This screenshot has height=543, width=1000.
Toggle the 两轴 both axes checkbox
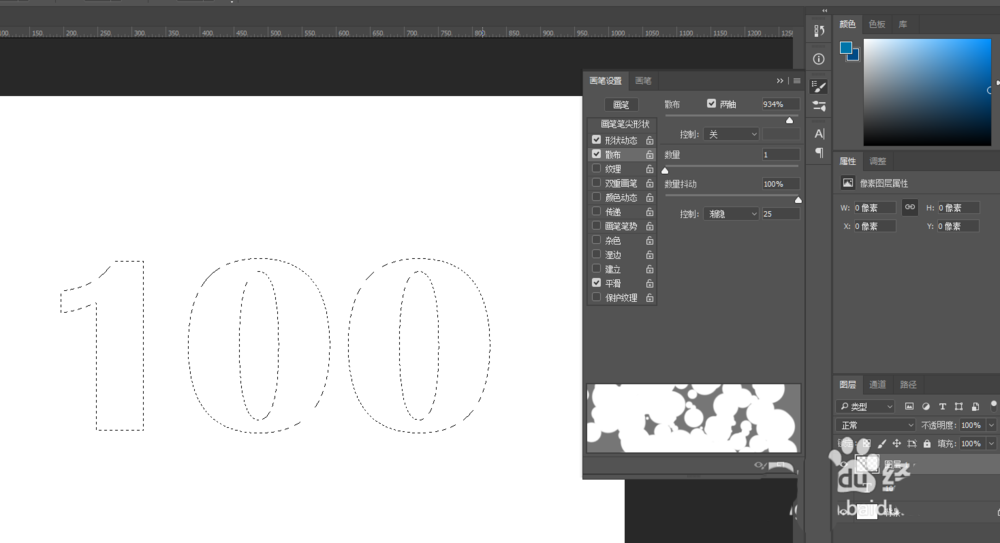[x=711, y=103]
